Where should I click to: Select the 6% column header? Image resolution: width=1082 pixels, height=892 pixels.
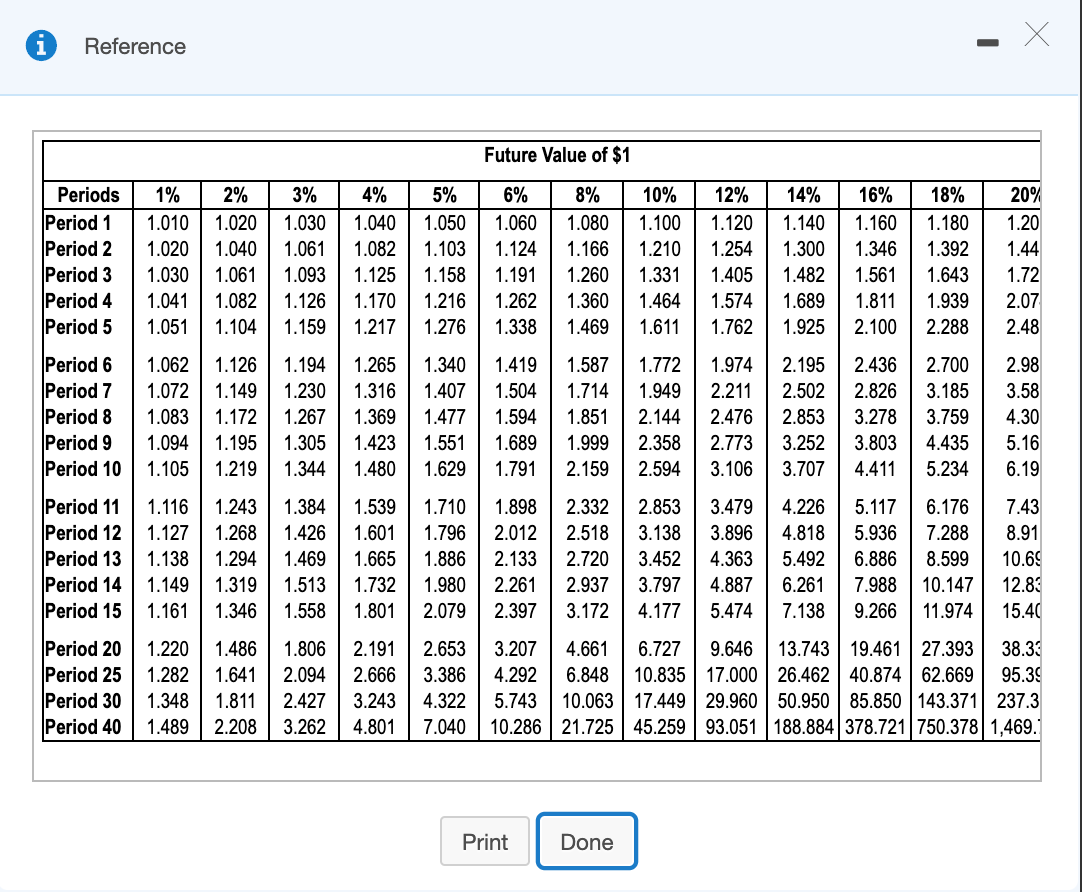tap(515, 195)
